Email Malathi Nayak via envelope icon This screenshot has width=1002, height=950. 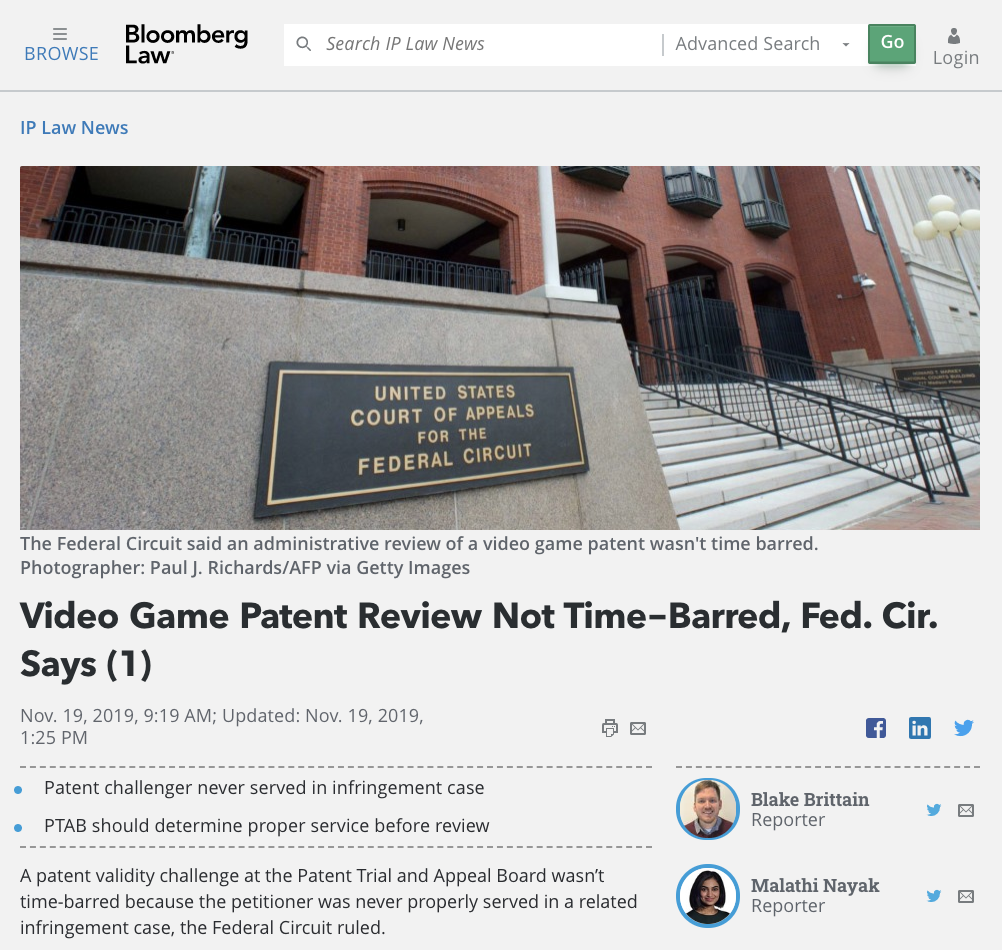(x=966, y=896)
